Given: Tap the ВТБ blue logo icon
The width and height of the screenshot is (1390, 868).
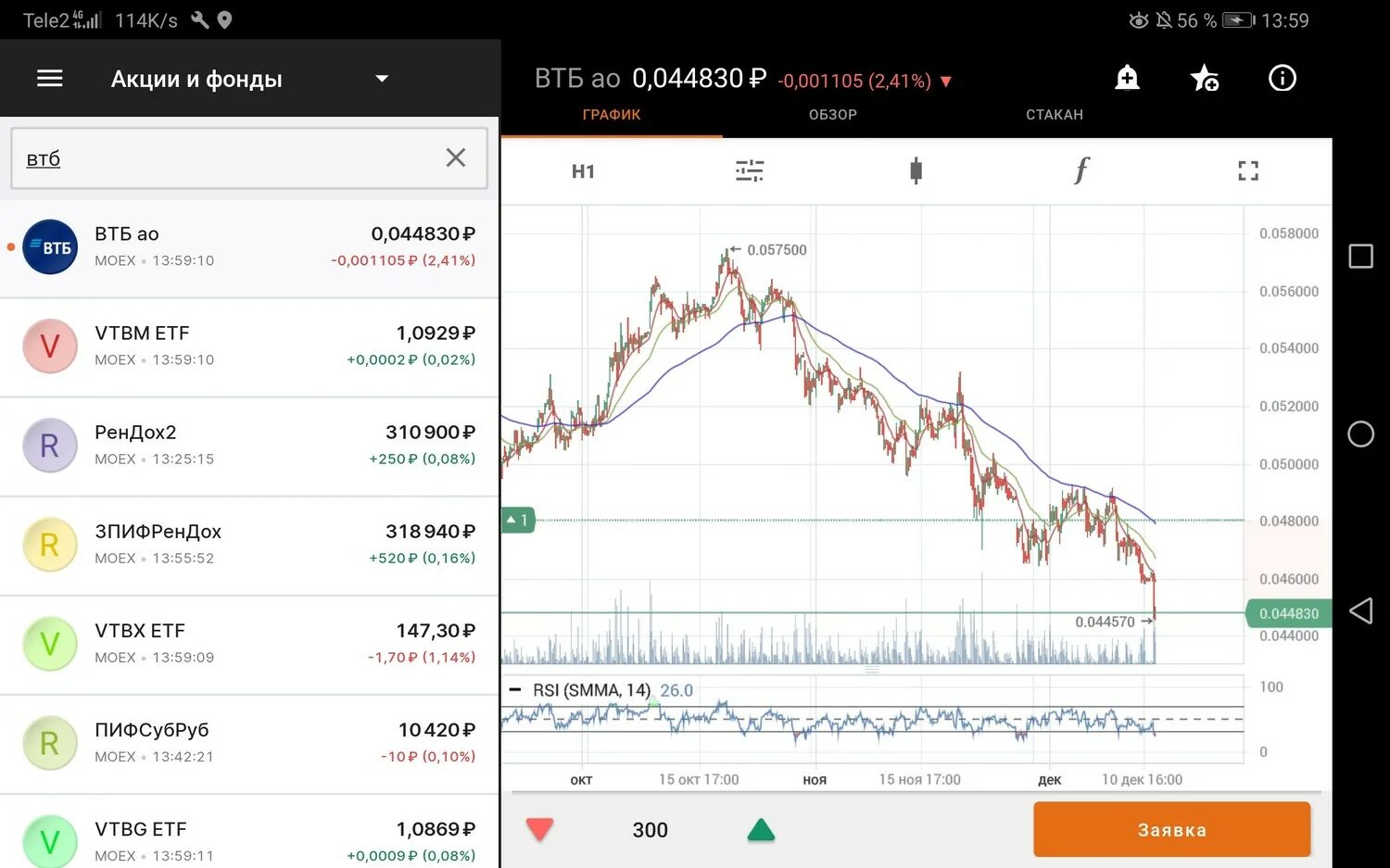Looking at the screenshot, I should [x=50, y=247].
